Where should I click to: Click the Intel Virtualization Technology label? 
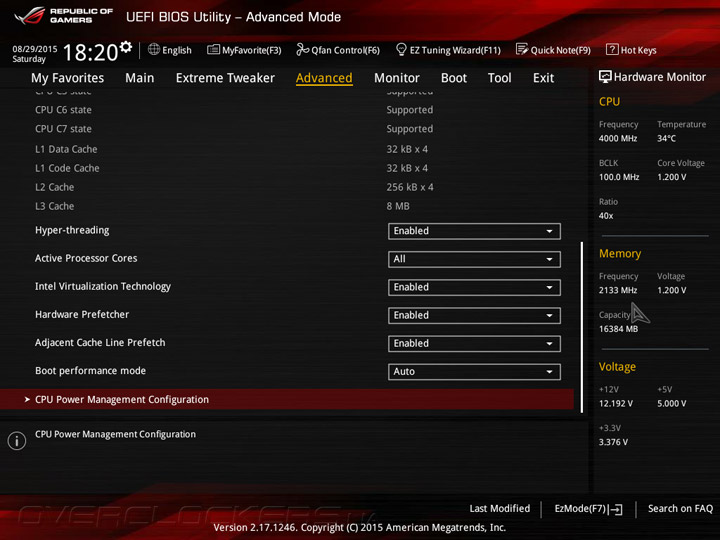coord(103,286)
